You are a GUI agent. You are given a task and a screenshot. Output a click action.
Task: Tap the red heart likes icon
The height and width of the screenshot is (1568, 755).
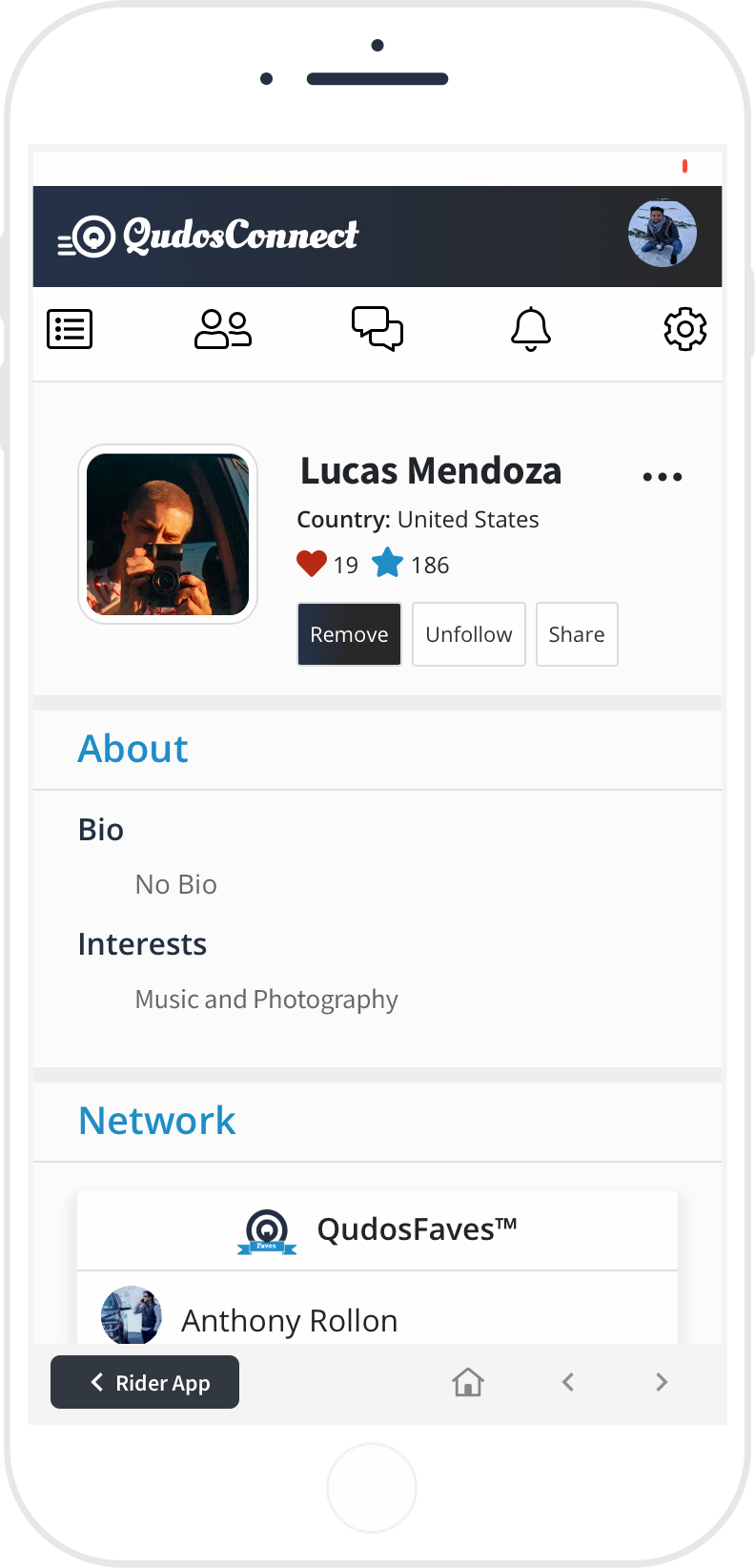click(x=312, y=564)
